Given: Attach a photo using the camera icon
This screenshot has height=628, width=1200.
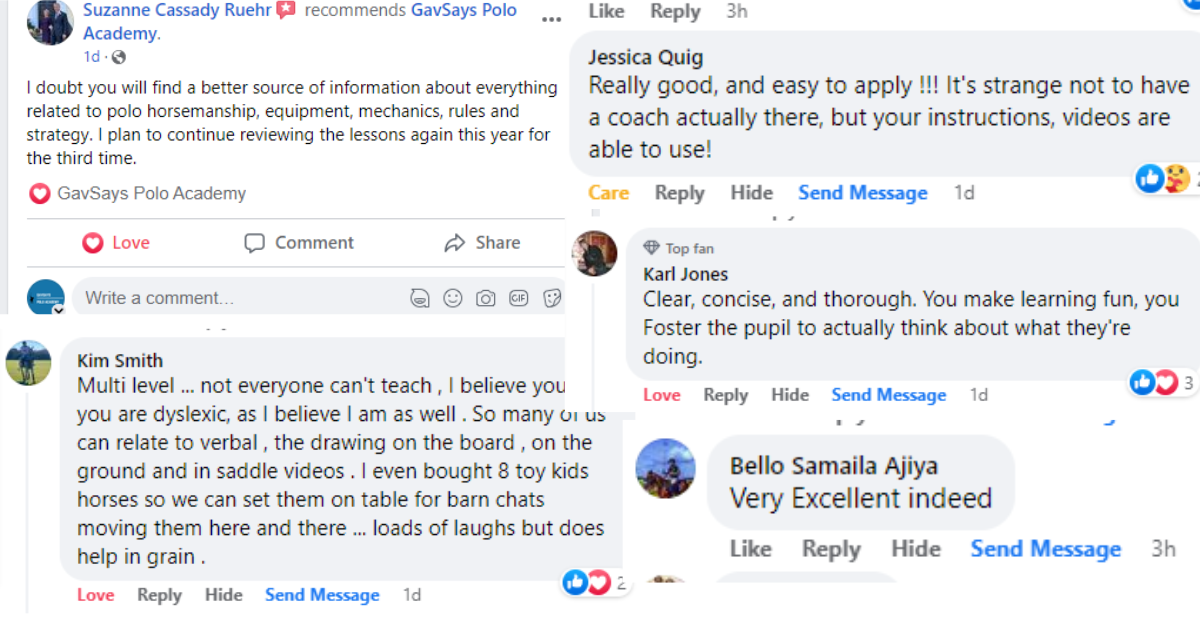Looking at the screenshot, I should pyautogui.click(x=486, y=298).
